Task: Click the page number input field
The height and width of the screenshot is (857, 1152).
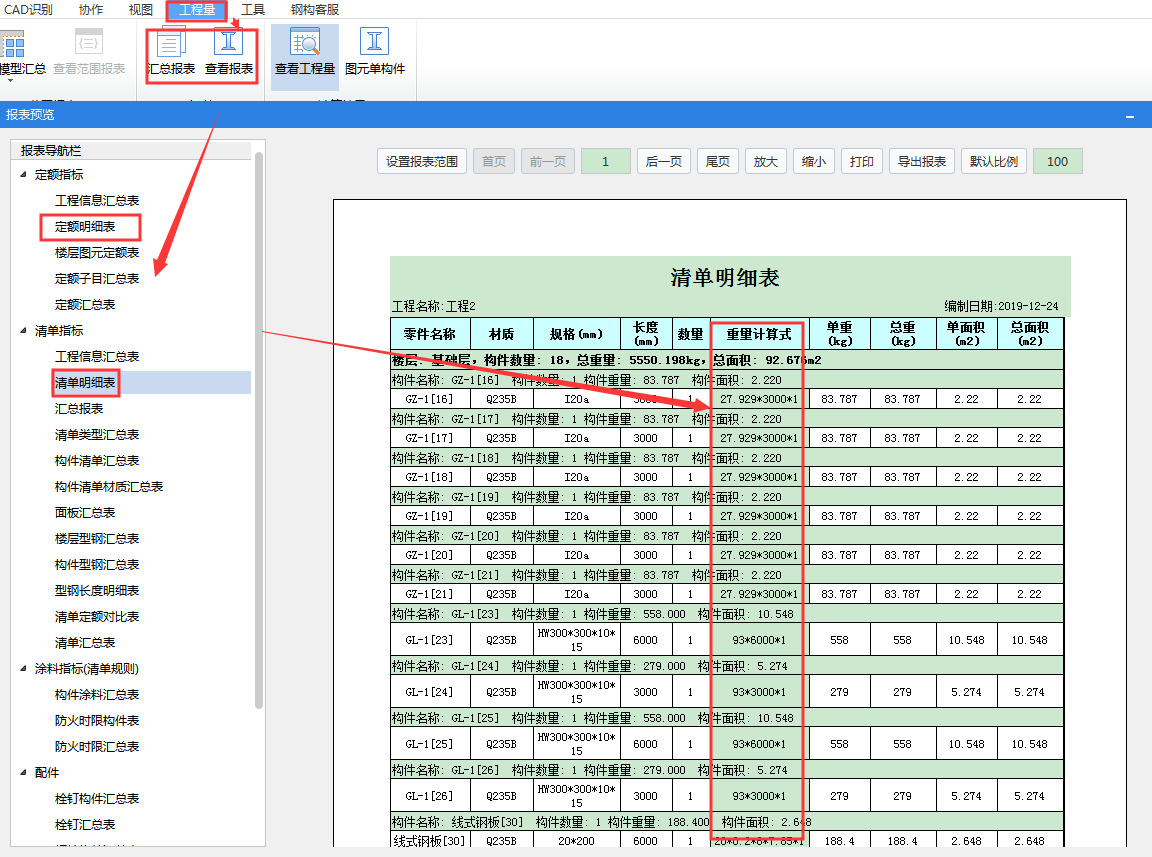Action: [x=605, y=162]
